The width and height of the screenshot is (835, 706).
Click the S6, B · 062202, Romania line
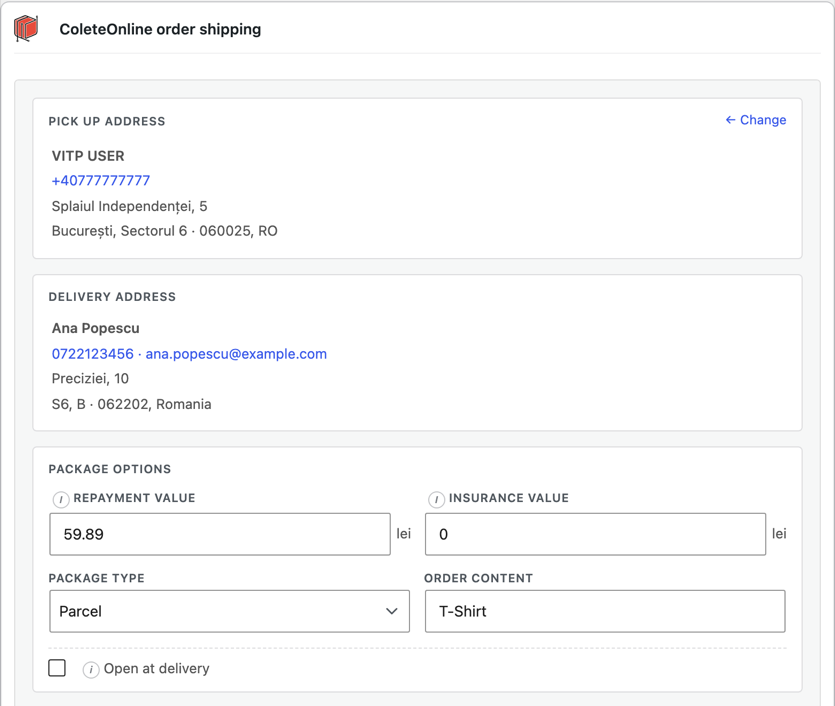pyautogui.click(x=132, y=404)
